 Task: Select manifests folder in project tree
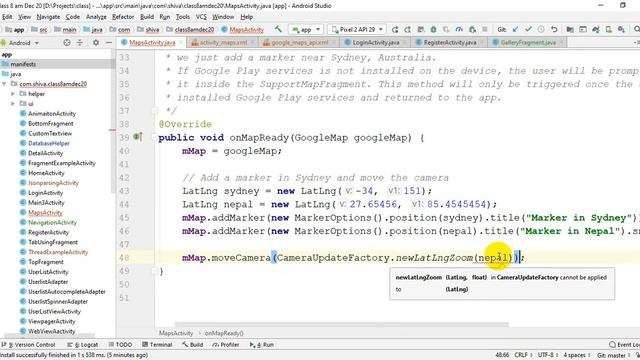tap(23, 64)
